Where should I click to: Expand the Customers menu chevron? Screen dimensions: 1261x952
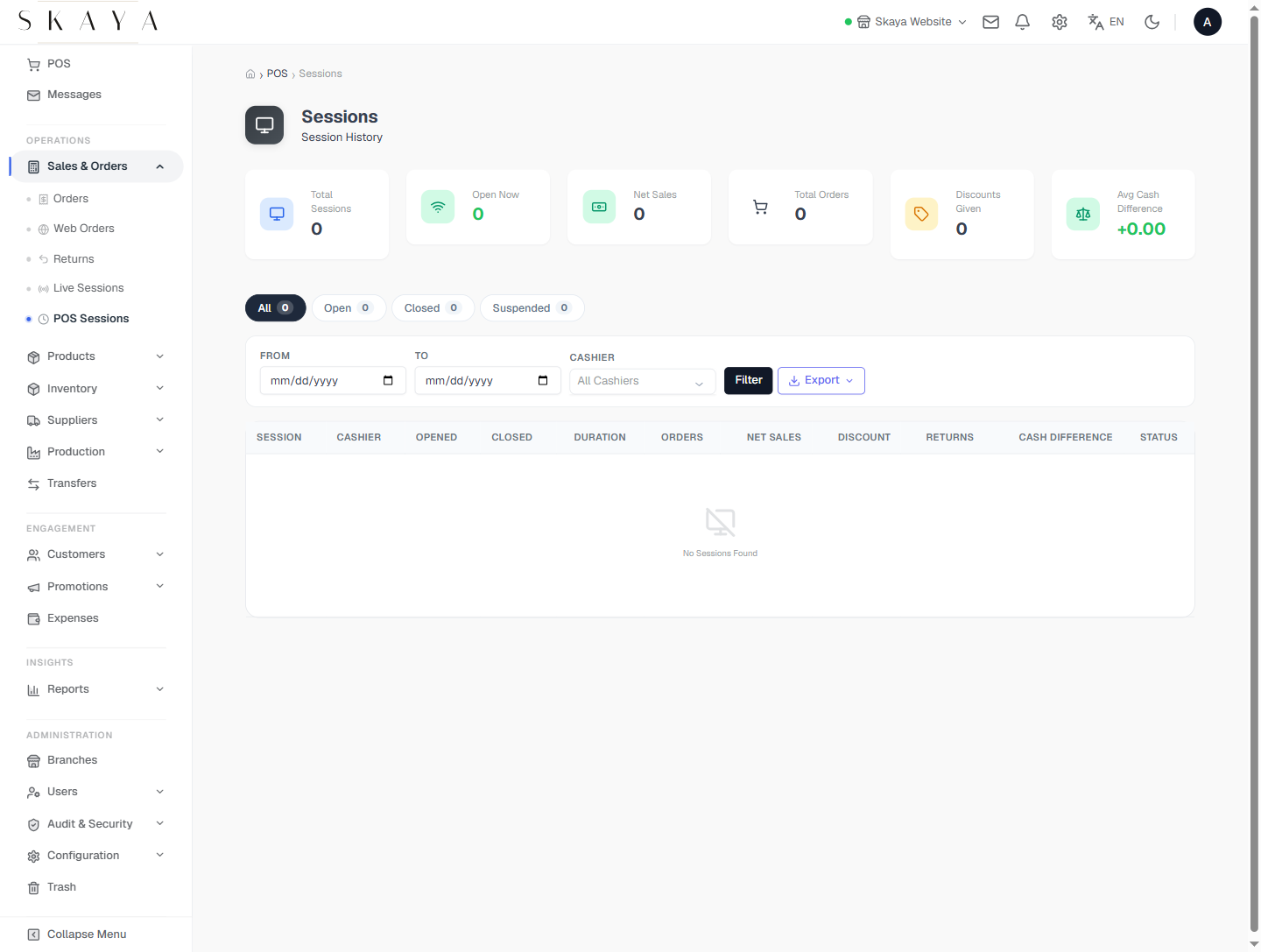(x=160, y=554)
